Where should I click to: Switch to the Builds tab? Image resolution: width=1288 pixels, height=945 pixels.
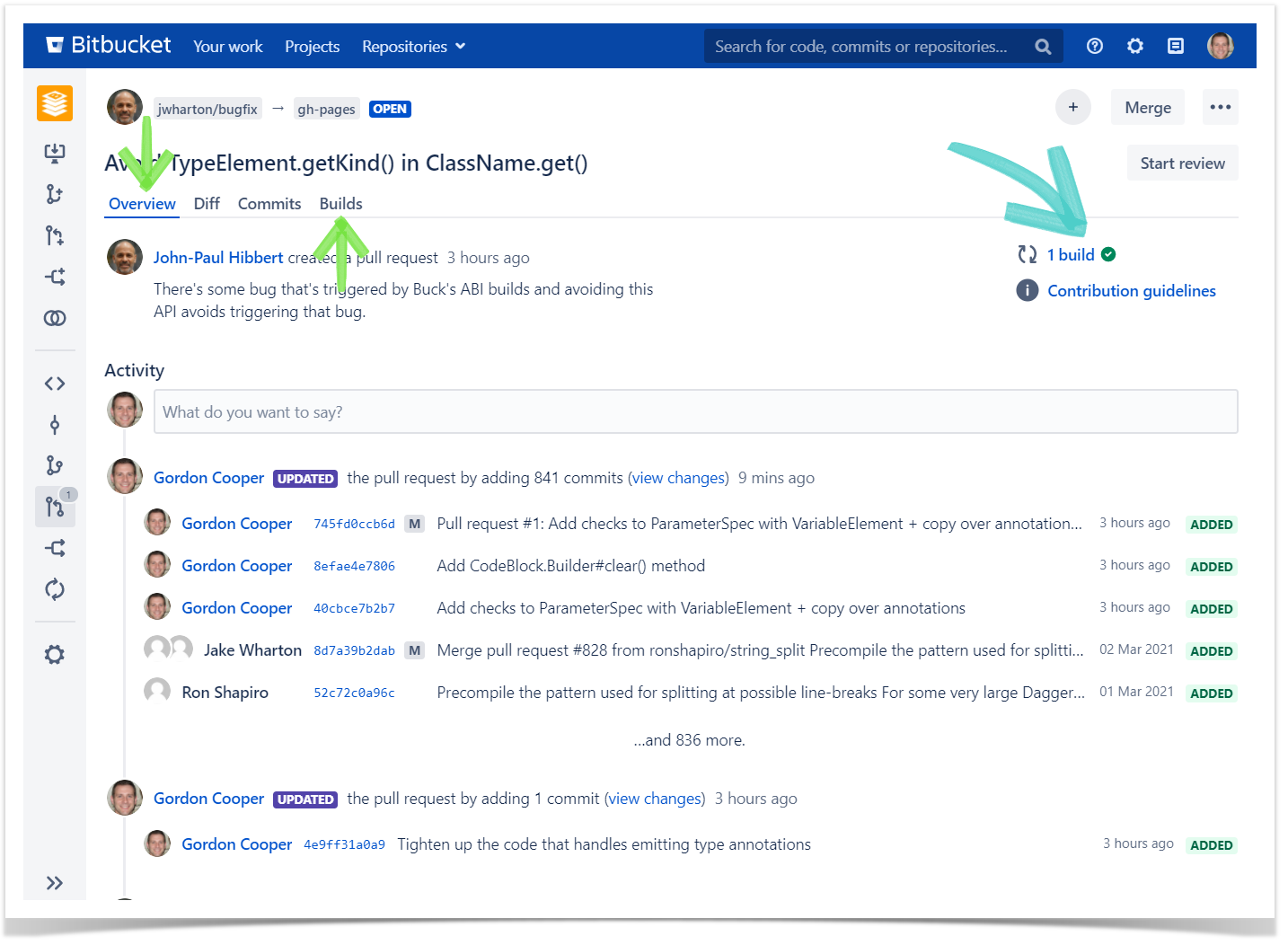[341, 204]
